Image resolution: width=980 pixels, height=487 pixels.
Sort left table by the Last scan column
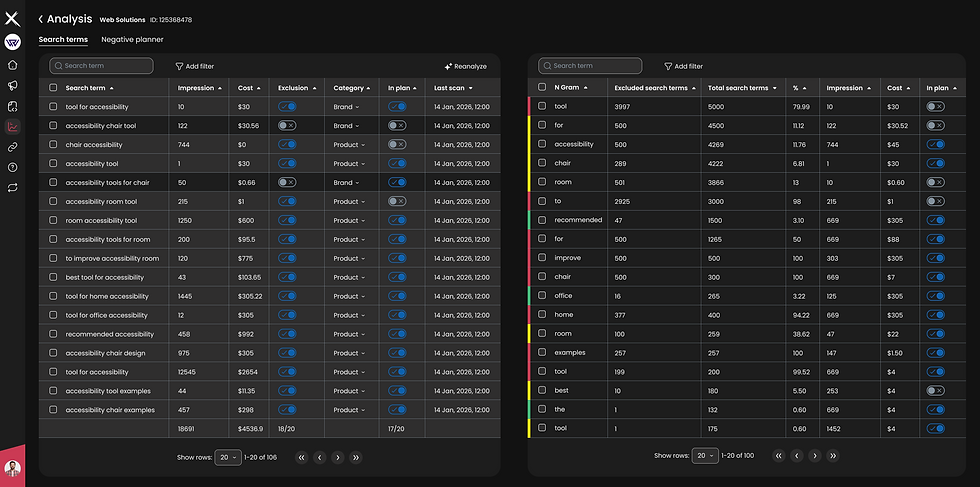point(453,88)
